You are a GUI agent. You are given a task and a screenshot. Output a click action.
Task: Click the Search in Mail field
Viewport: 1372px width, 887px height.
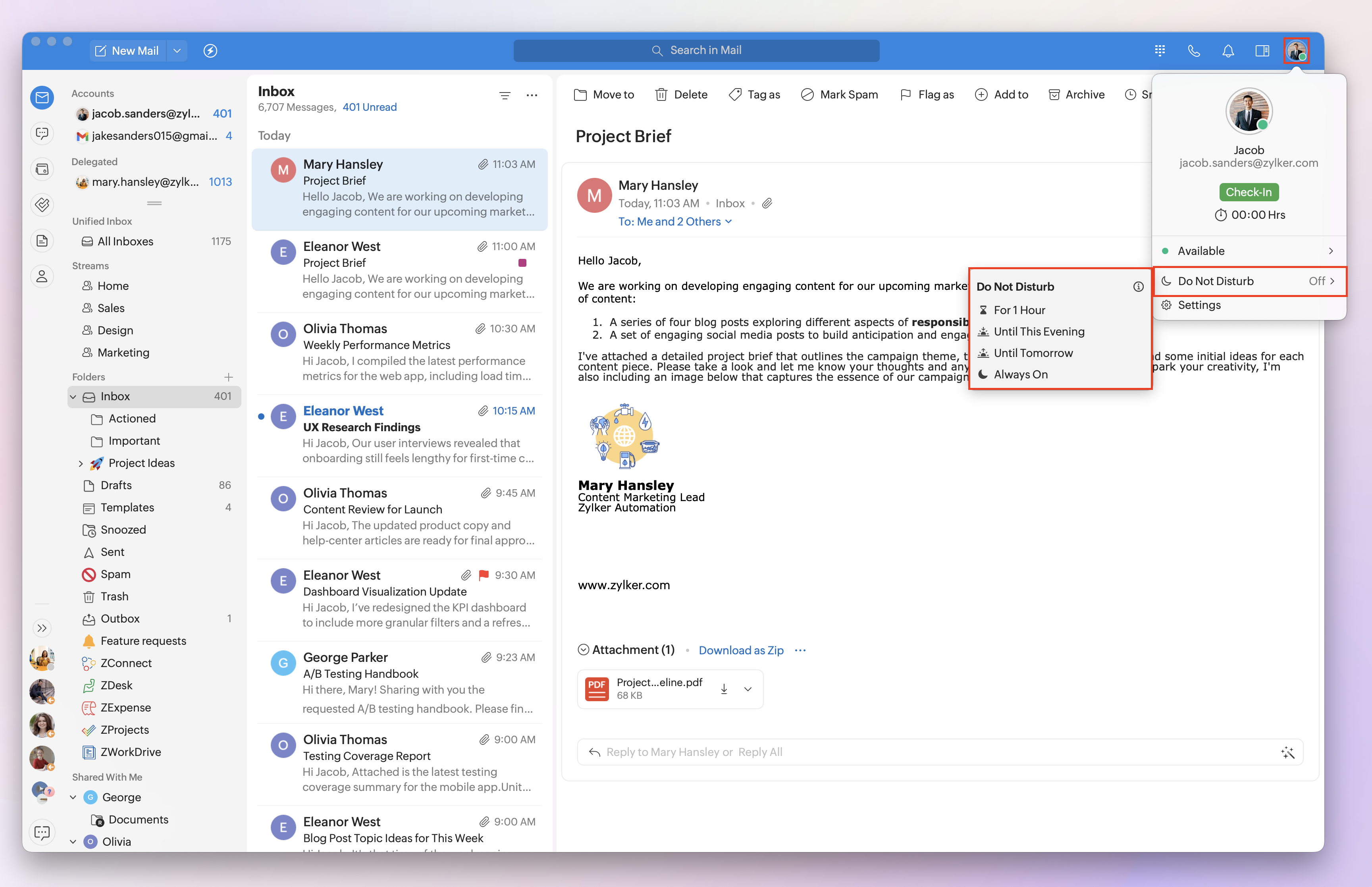click(696, 51)
